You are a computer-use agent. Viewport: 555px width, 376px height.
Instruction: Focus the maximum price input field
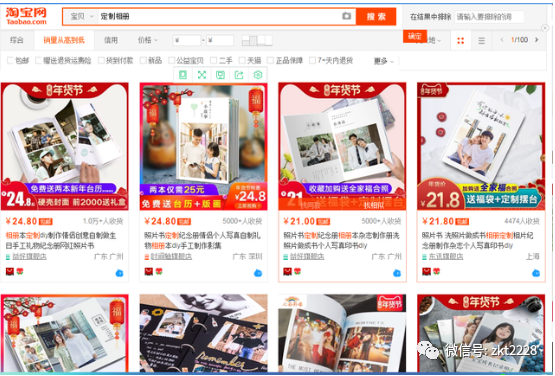(x=220, y=40)
